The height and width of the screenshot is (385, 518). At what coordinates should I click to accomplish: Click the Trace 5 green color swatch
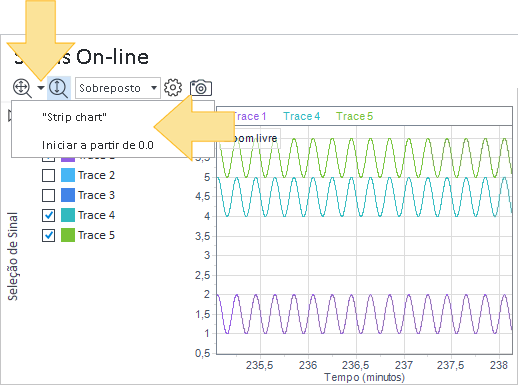point(68,235)
